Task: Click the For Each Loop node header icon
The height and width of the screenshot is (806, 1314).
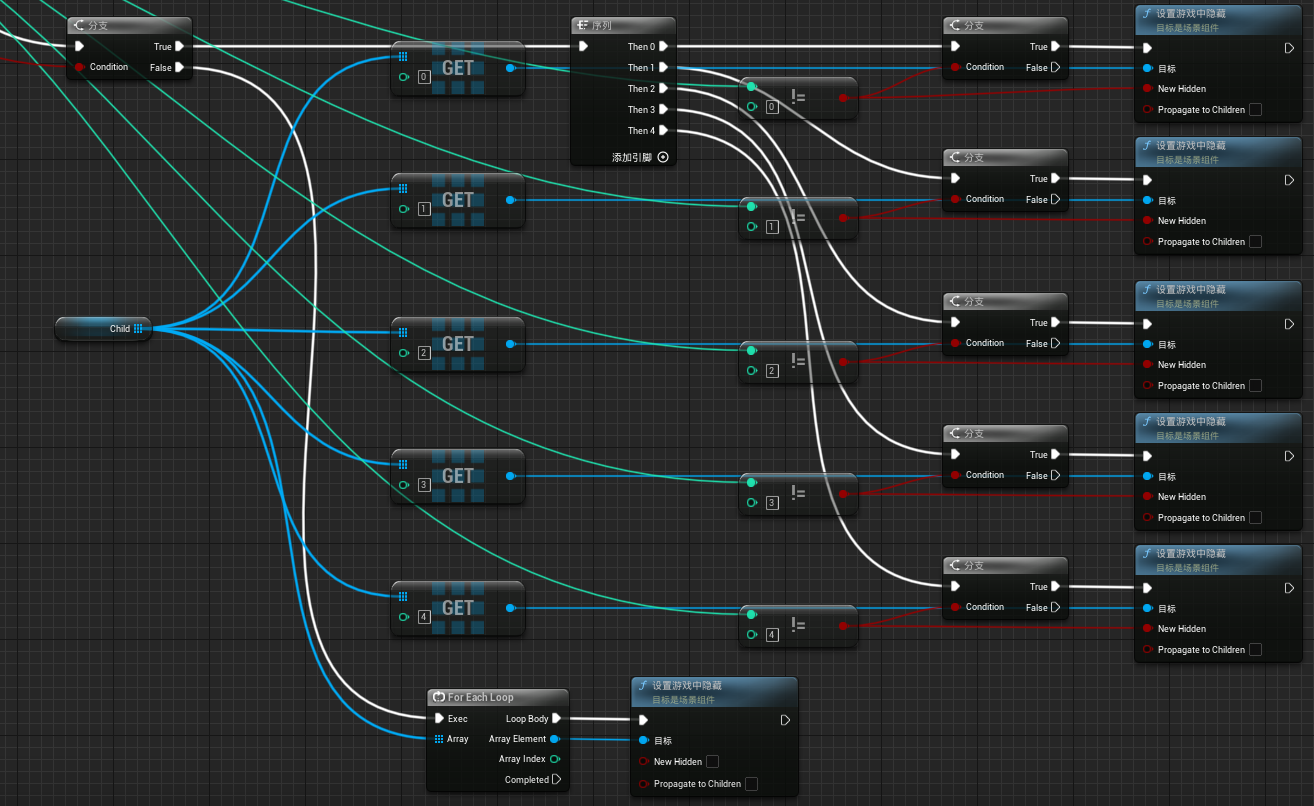Action: pyautogui.click(x=439, y=697)
